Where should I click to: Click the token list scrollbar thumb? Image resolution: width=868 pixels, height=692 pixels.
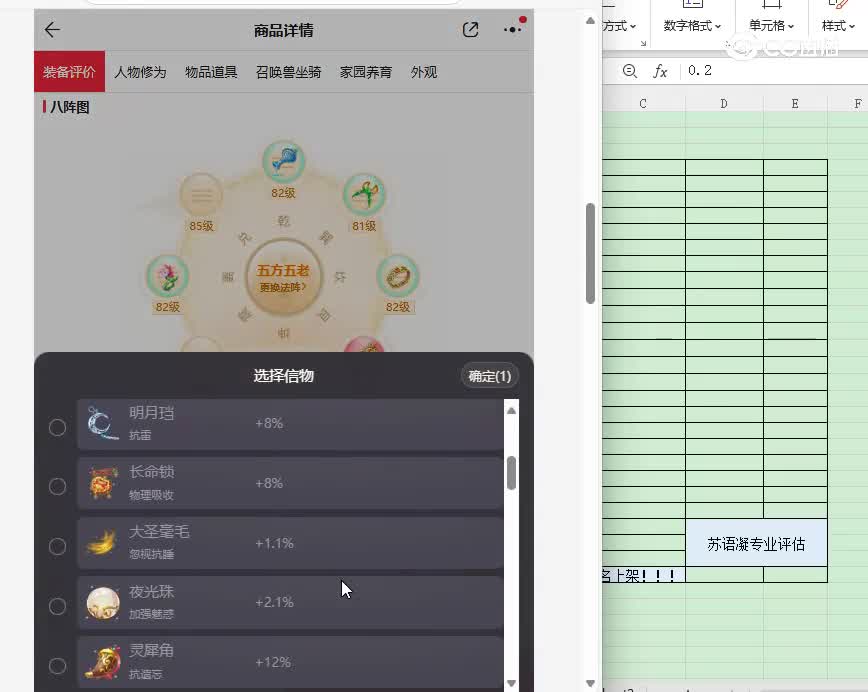coord(512,473)
